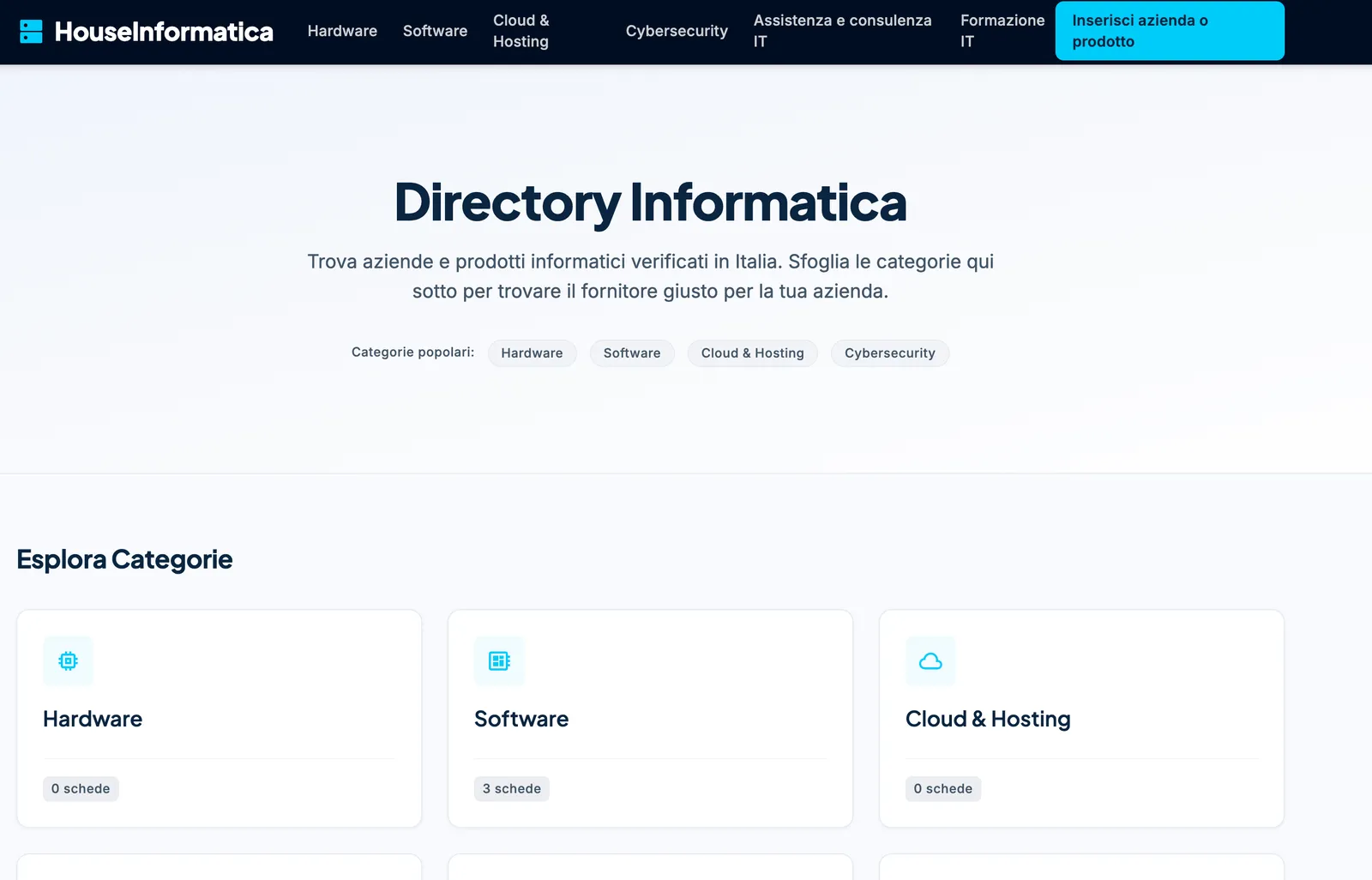The image size is (1372, 880).
Task: Open the Cloud & Hosting card title
Action: pyautogui.click(x=988, y=719)
